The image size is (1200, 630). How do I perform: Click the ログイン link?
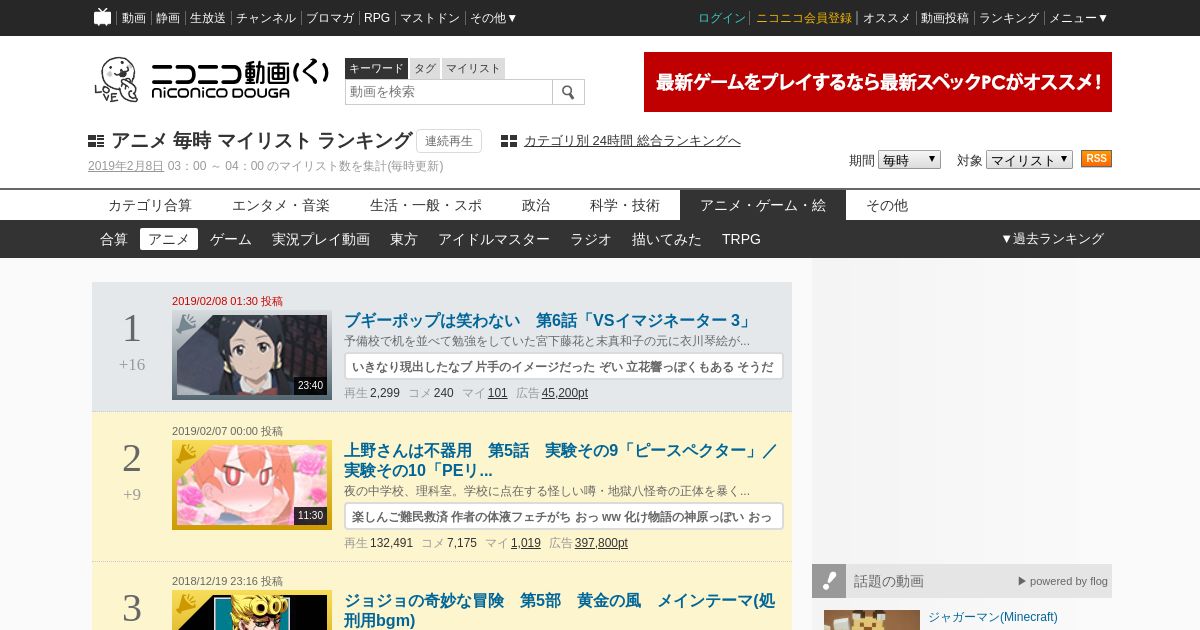point(722,18)
